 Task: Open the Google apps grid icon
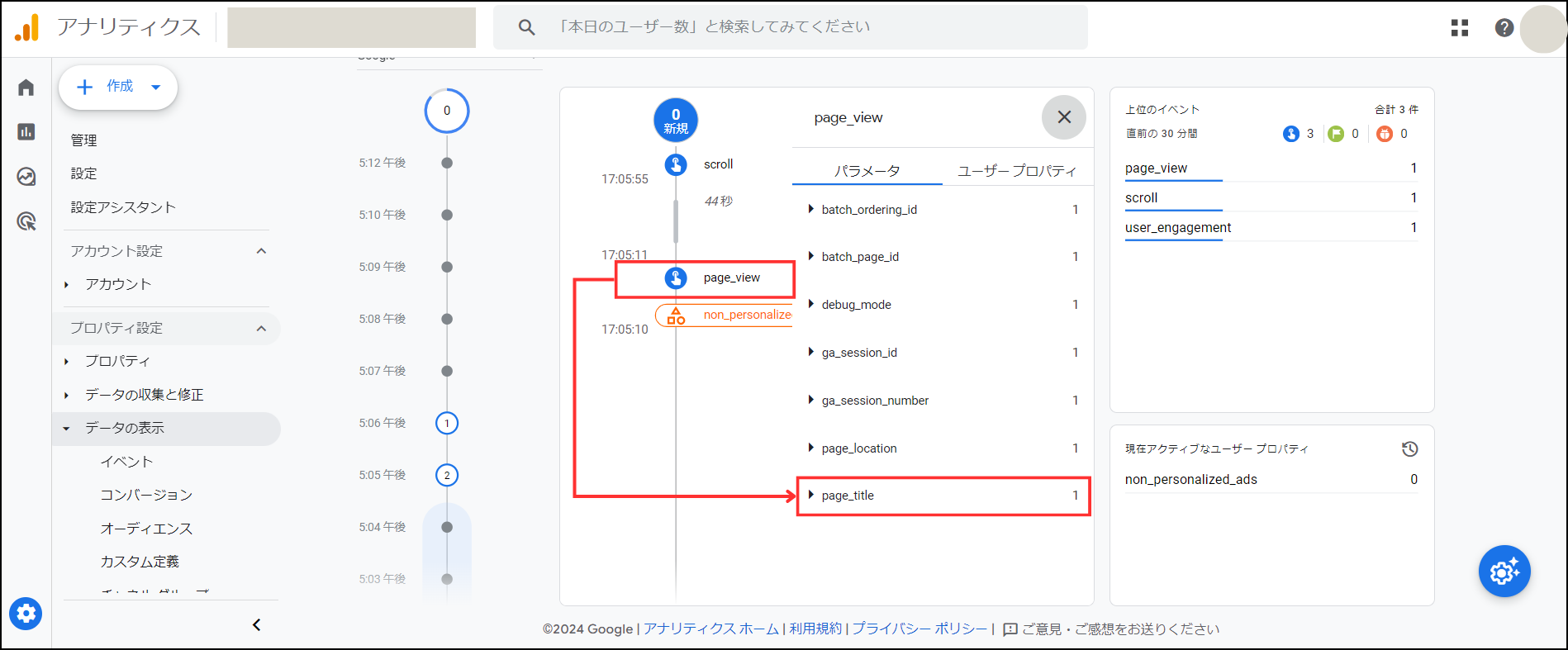tap(1460, 28)
